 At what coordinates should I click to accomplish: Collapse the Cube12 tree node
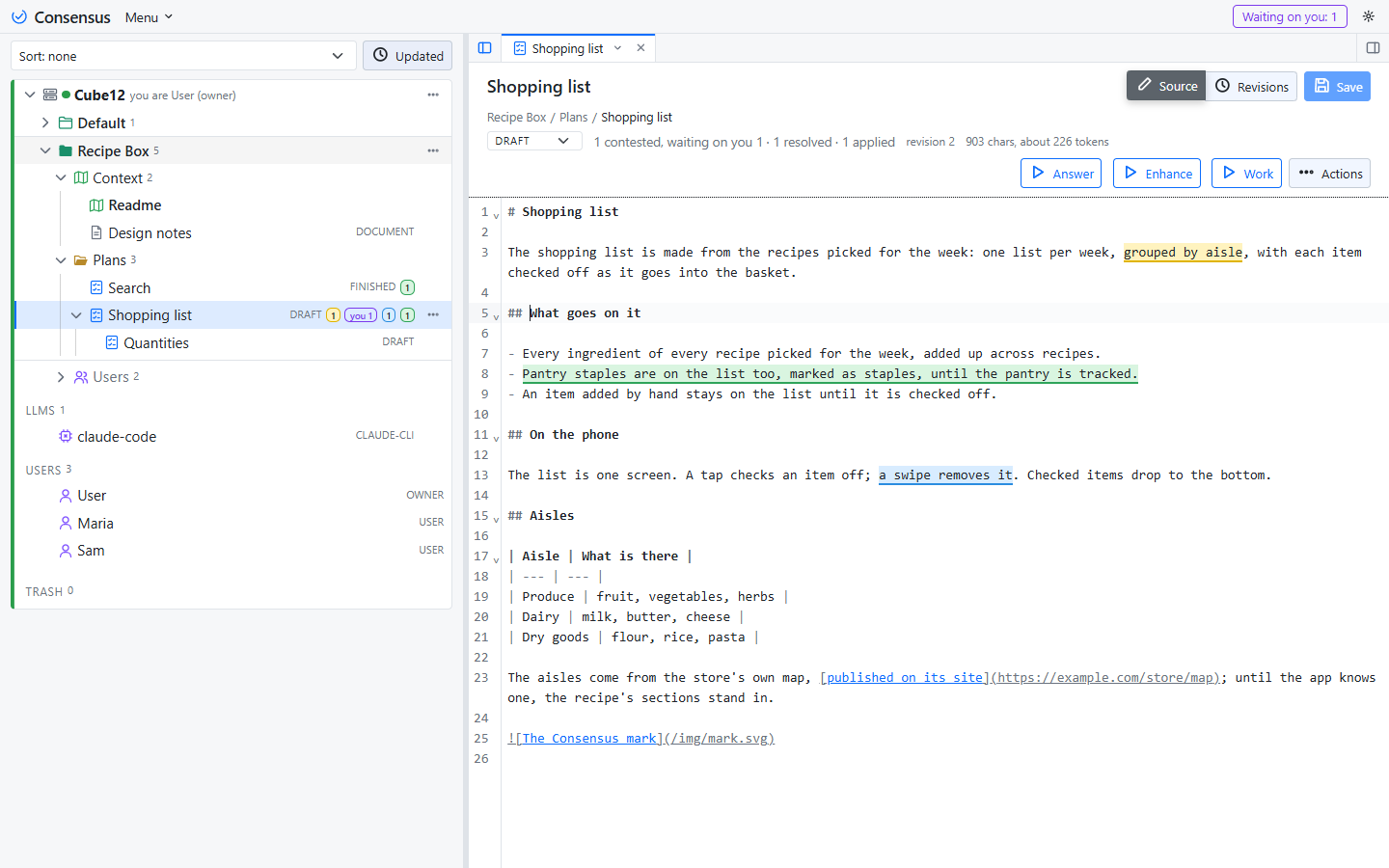point(30,95)
